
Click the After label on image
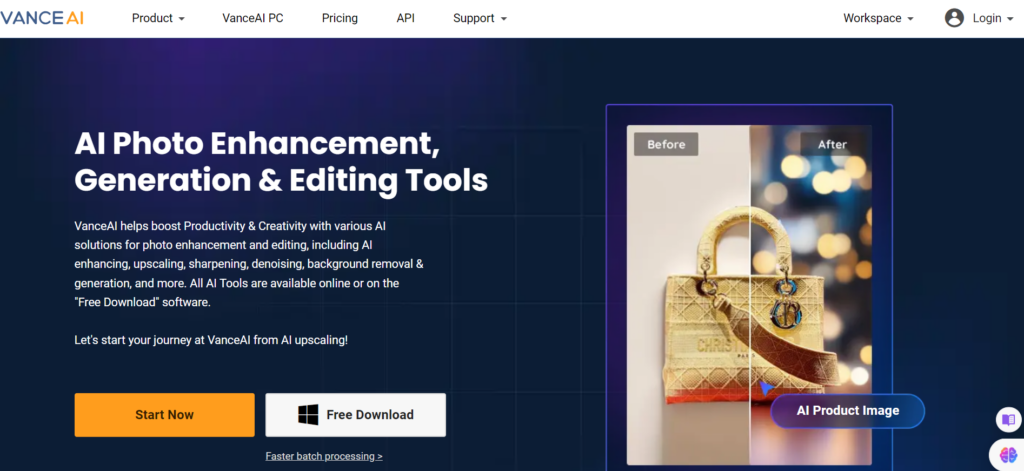click(x=833, y=144)
